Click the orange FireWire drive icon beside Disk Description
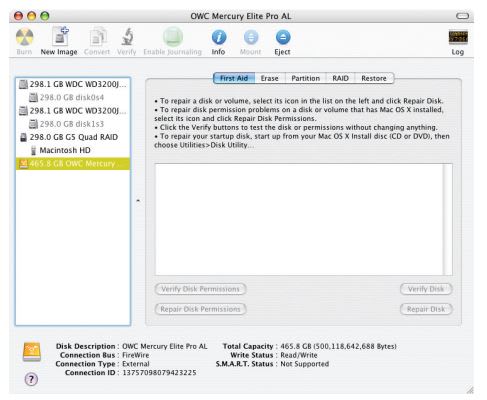Screen dimensions: 487x400 (32, 352)
